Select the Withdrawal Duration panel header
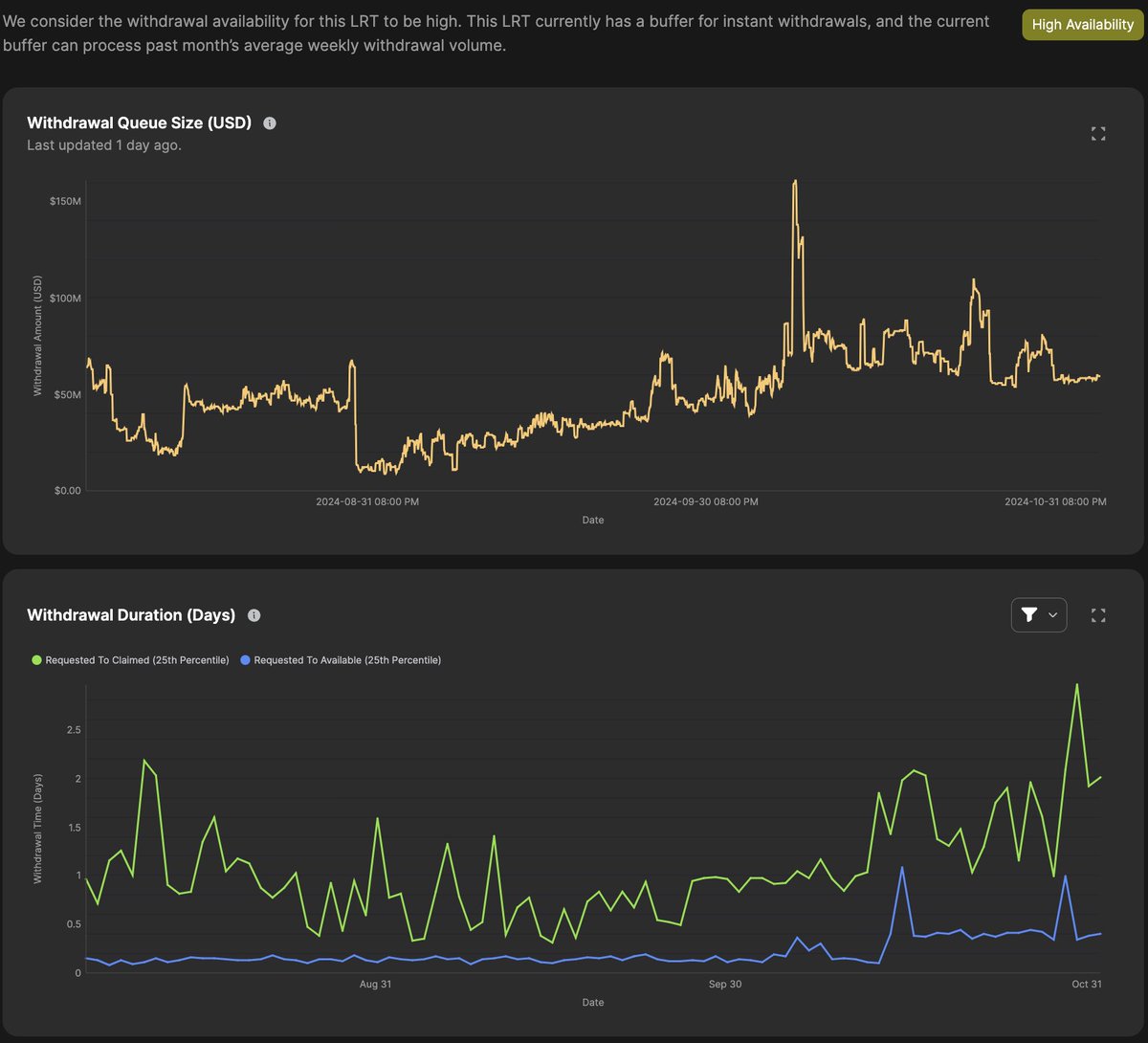This screenshot has width=1148, height=1043. pyautogui.click(x=129, y=615)
